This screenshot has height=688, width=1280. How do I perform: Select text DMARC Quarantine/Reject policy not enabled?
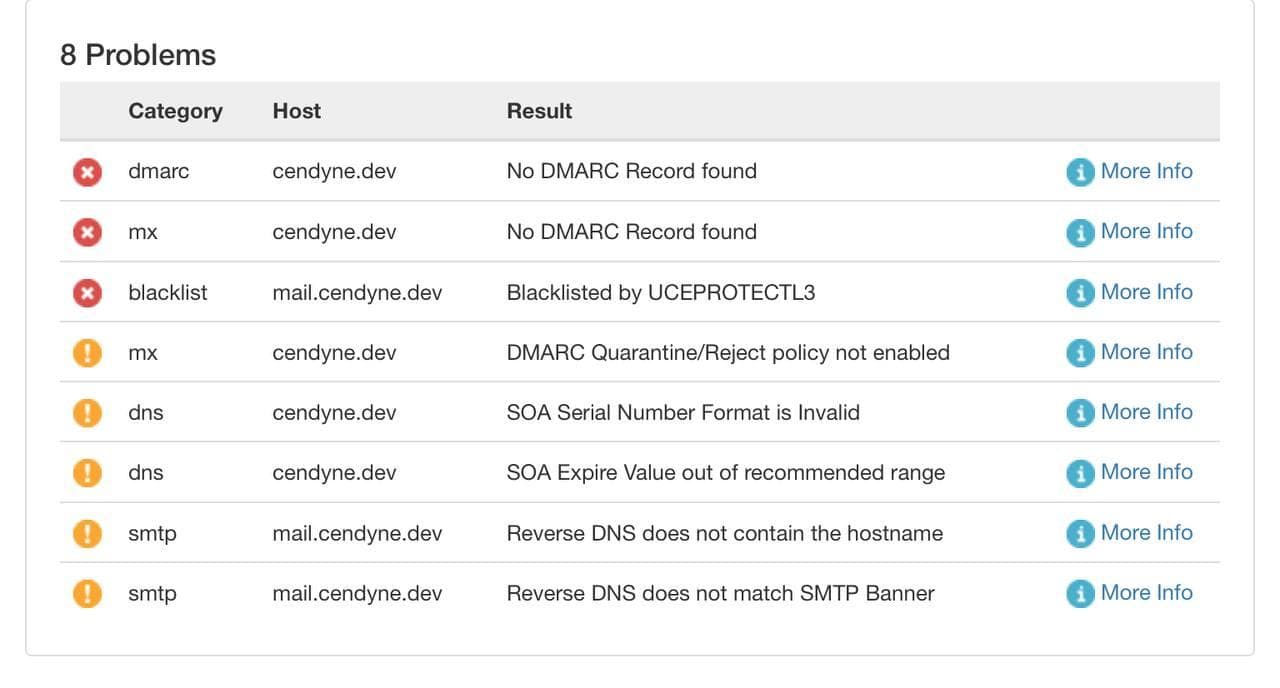[x=728, y=352]
